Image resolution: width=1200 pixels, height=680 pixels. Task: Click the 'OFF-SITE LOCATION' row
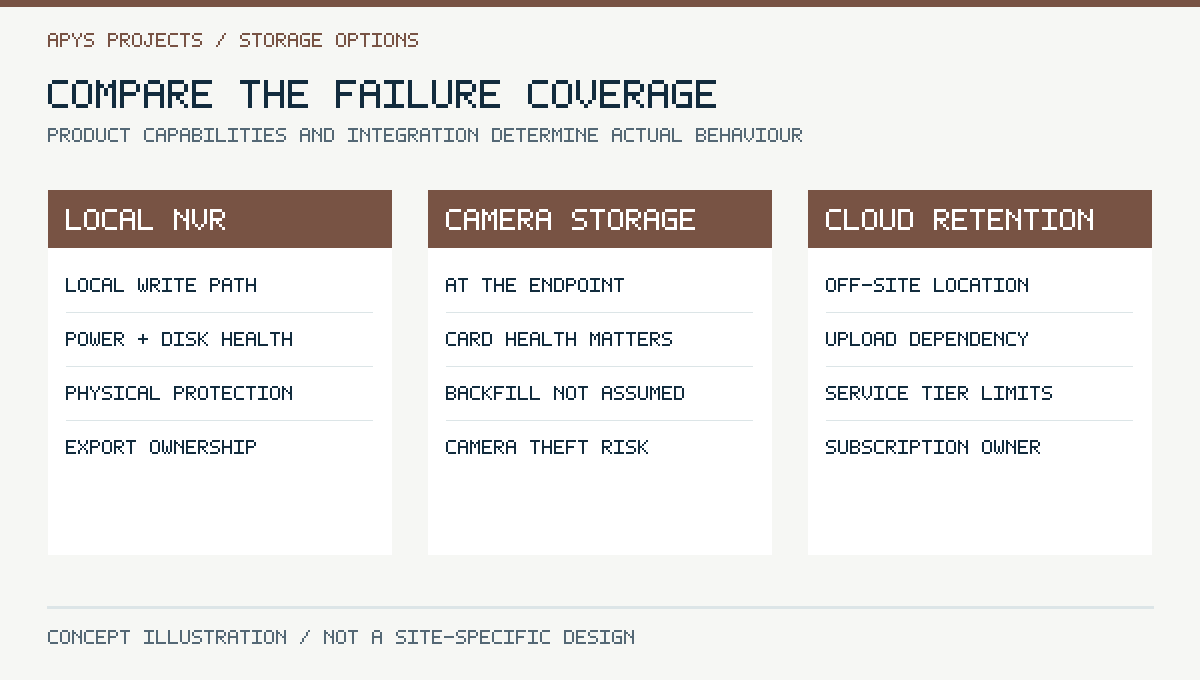click(979, 285)
